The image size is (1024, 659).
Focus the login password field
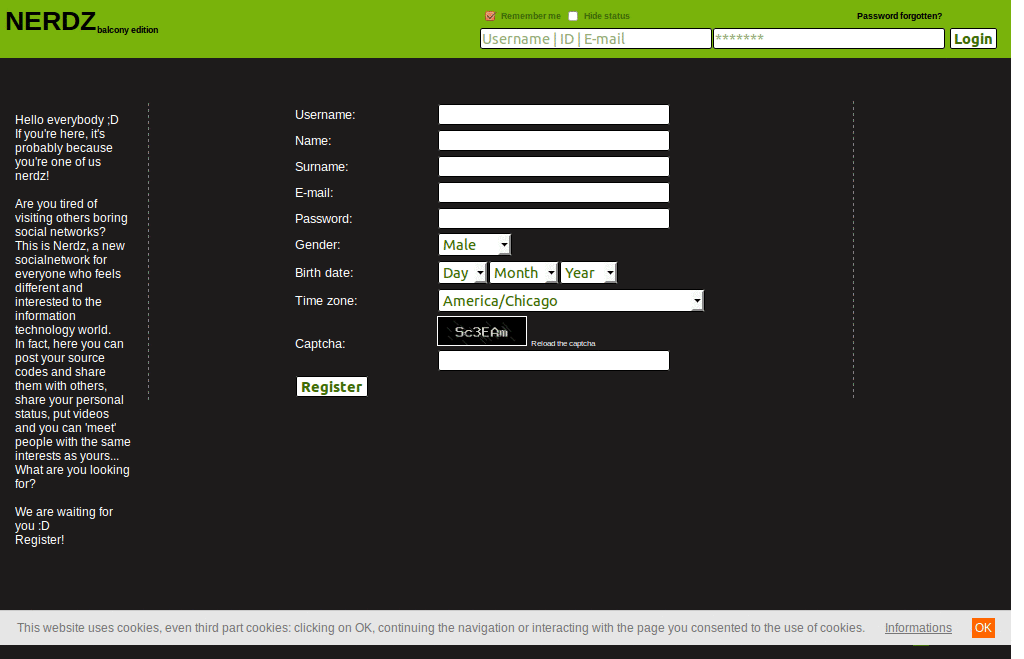(x=829, y=39)
